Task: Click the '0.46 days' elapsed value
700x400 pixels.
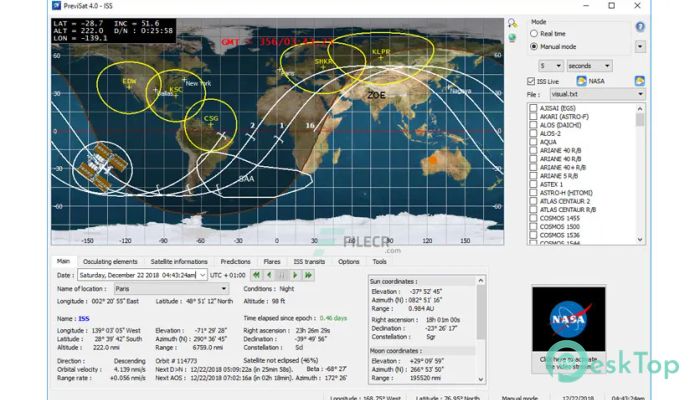Action: pyautogui.click(x=333, y=318)
